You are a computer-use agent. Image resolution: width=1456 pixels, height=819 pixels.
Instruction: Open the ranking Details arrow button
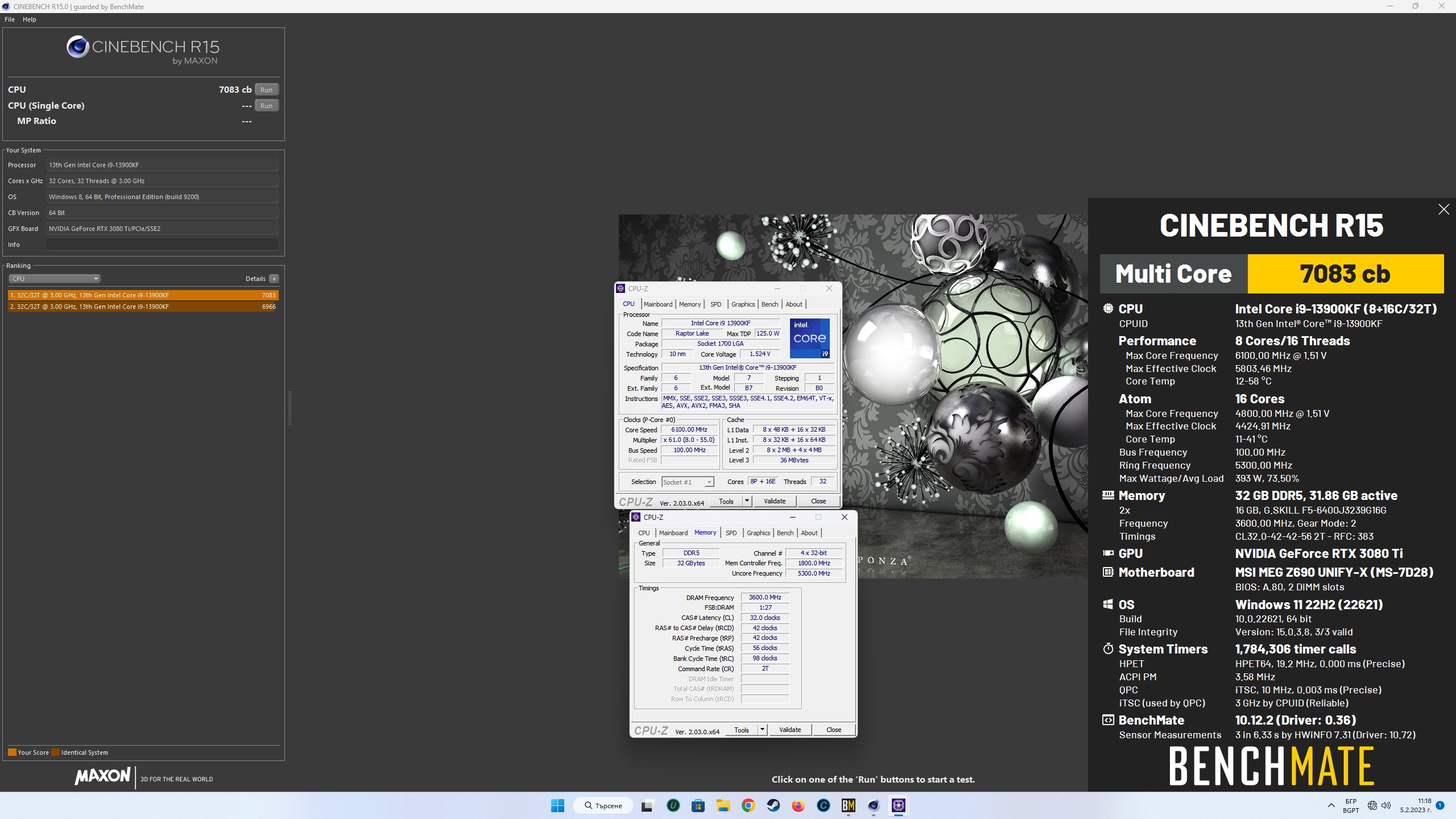(274, 279)
